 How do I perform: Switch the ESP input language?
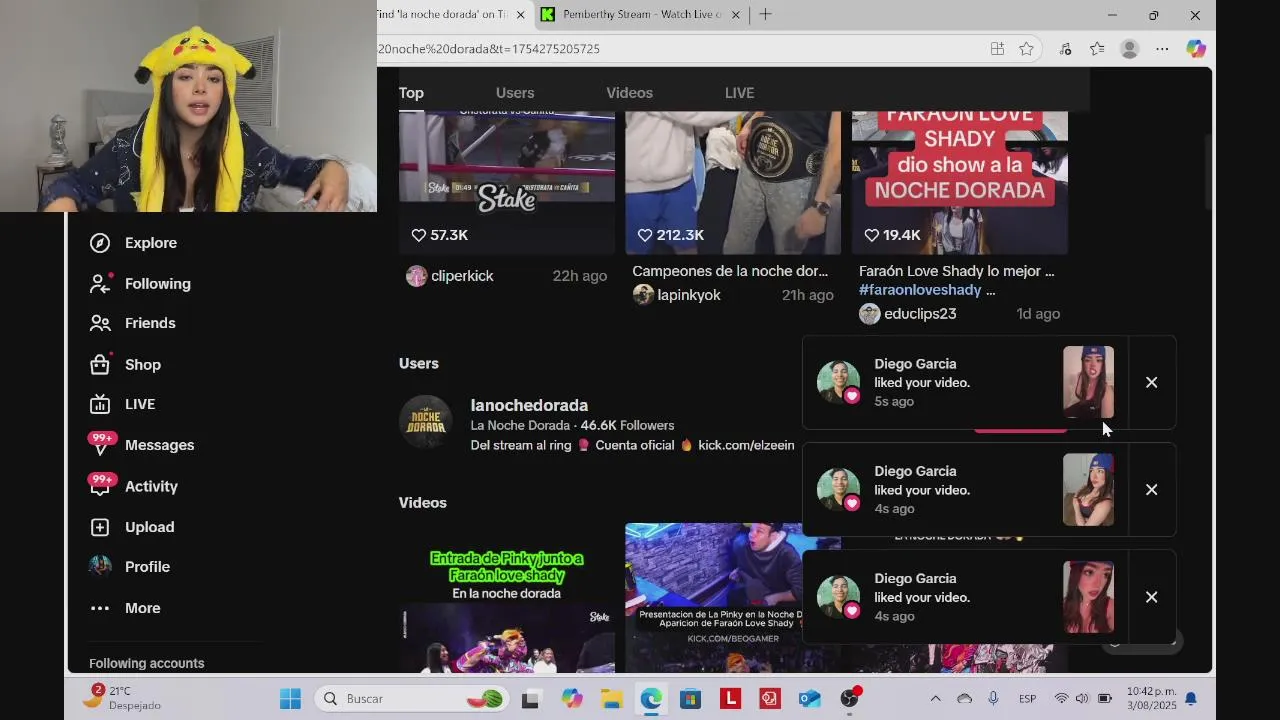pyautogui.click(x=1027, y=699)
